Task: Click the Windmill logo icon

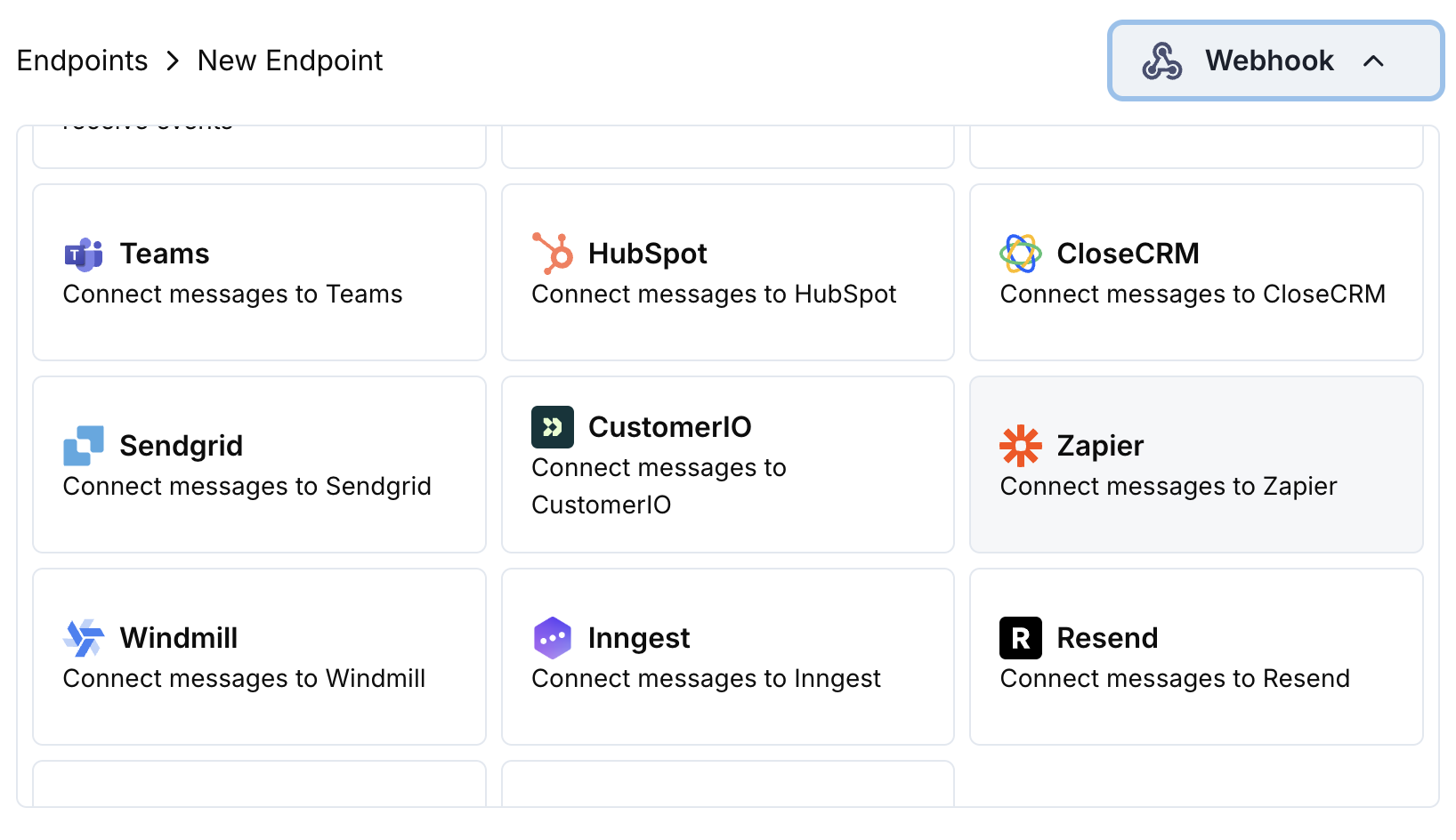Action: [x=83, y=638]
